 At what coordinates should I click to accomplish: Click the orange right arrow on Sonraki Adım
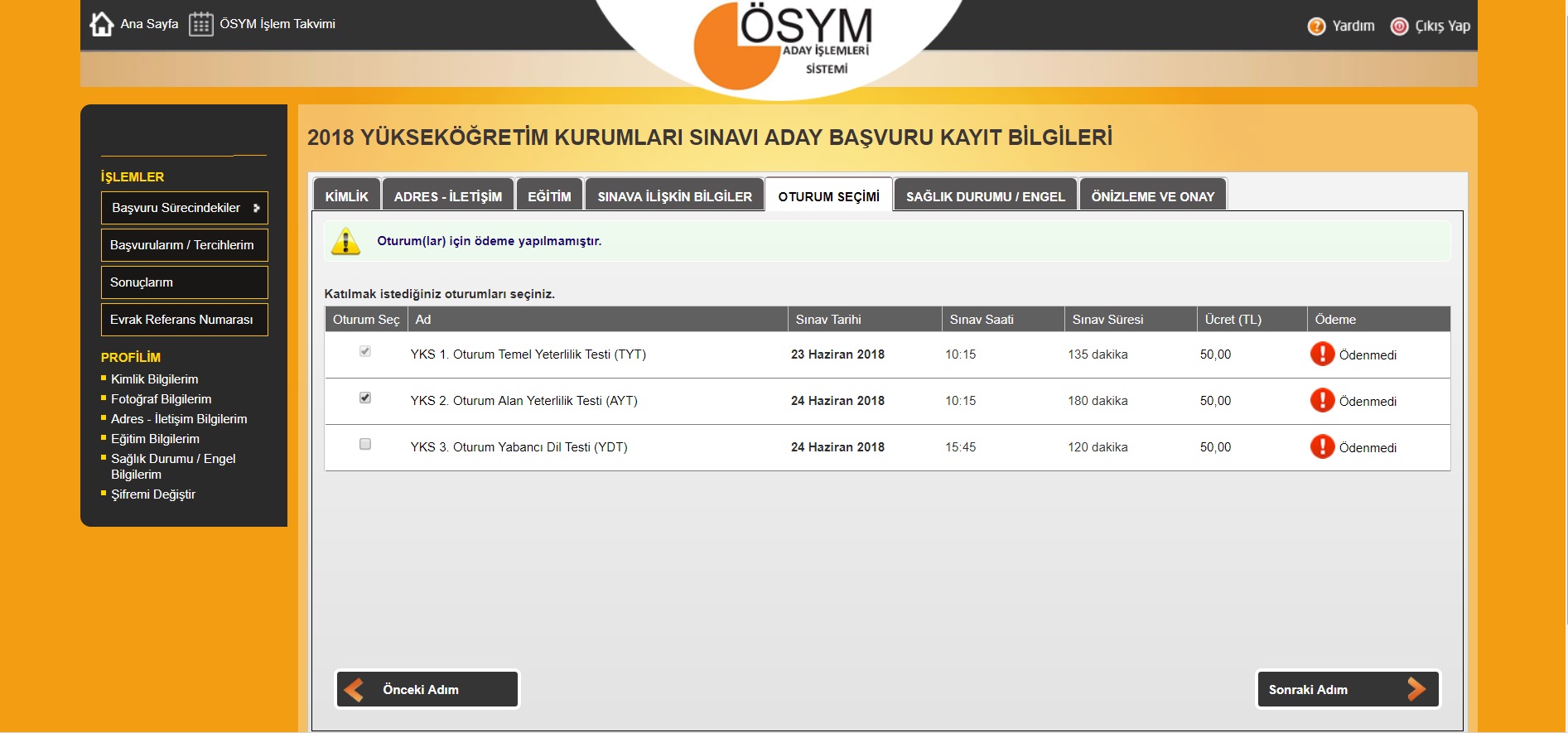[x=1416, y=689]
